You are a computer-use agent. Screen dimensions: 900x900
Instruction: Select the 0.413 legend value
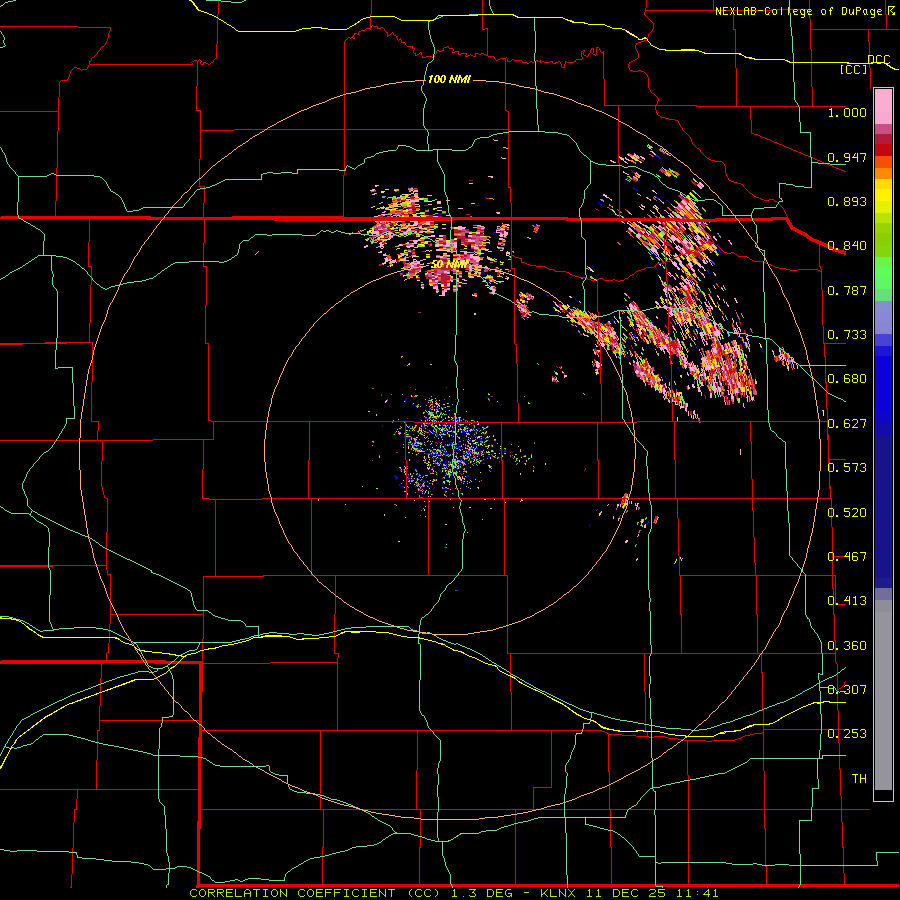click(x=847, y=600)
